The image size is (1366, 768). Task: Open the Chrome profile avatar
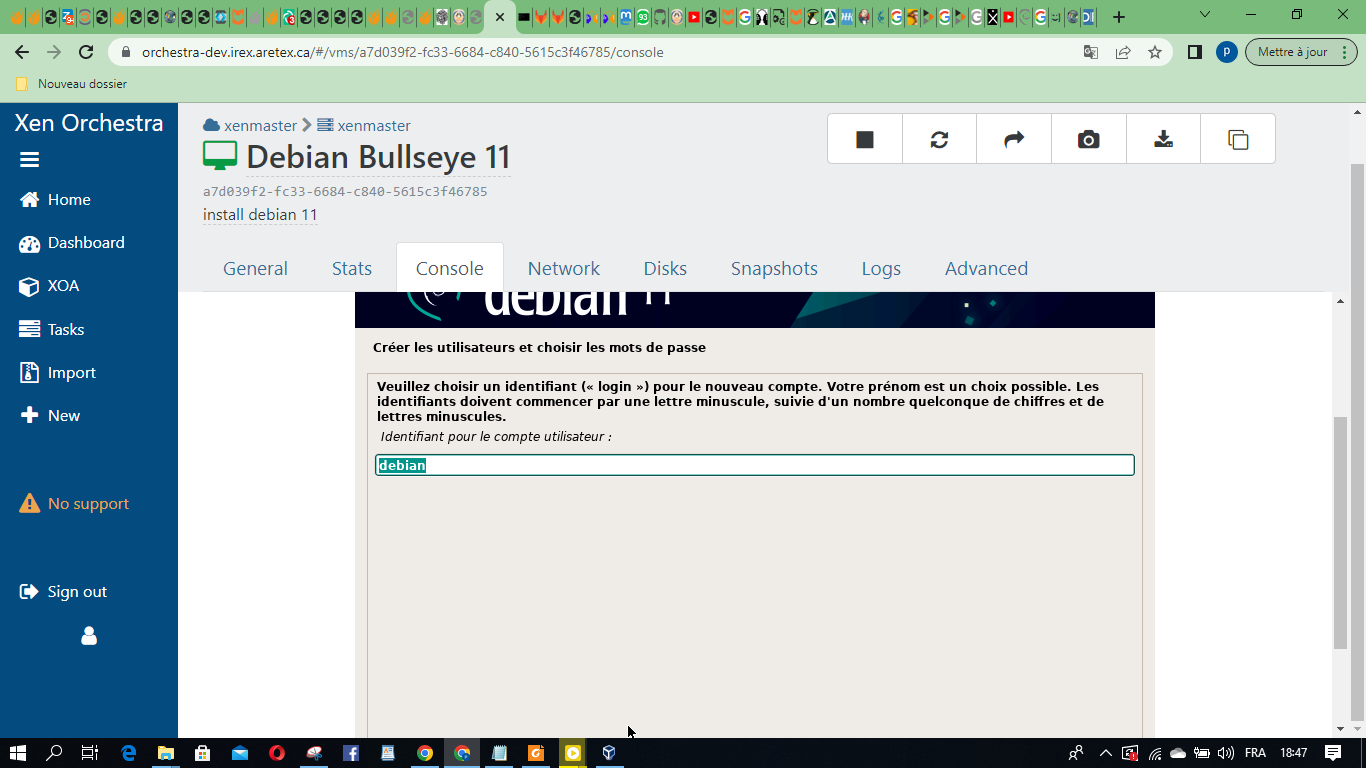1226,52
